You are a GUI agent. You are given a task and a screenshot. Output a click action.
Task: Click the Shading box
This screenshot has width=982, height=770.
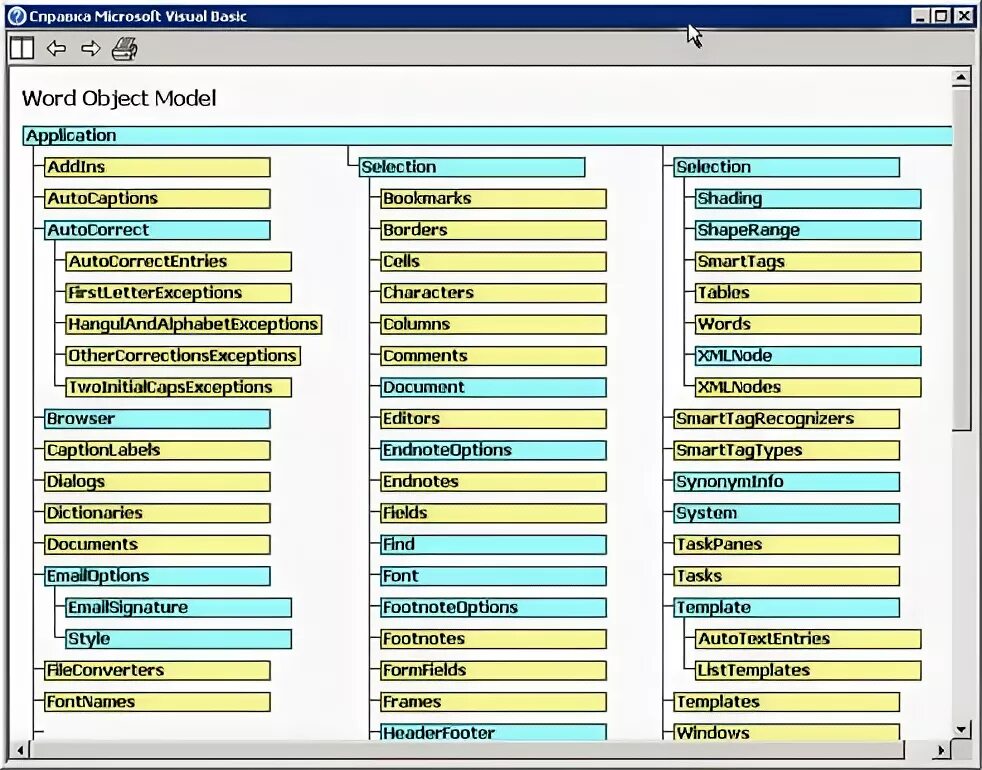809,199
